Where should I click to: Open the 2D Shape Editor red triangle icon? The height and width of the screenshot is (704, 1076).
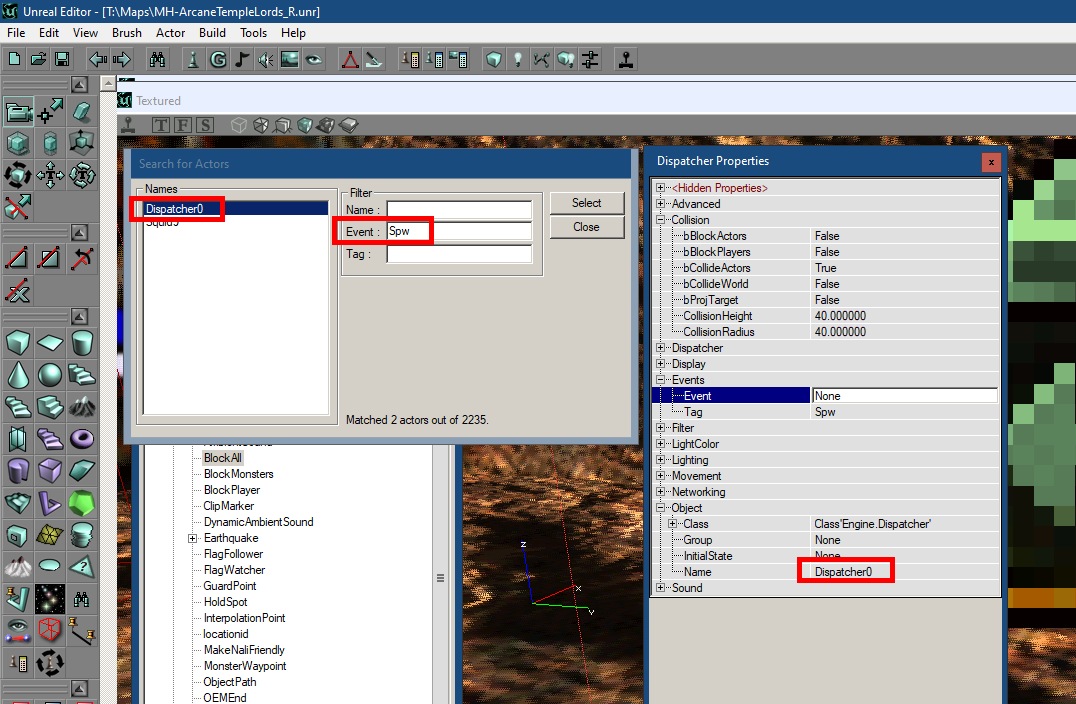[349, 59]
